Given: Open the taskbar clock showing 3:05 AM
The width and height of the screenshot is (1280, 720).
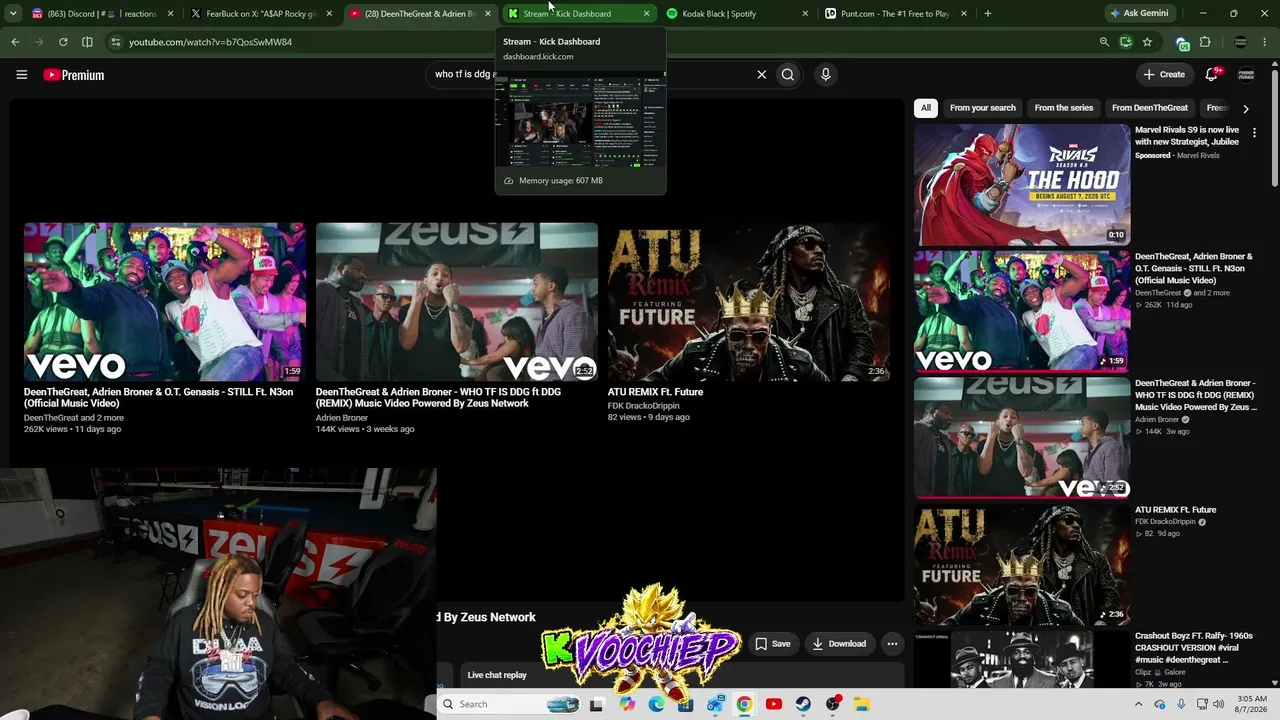Looking at the screenshot, I should [1252, 704].
